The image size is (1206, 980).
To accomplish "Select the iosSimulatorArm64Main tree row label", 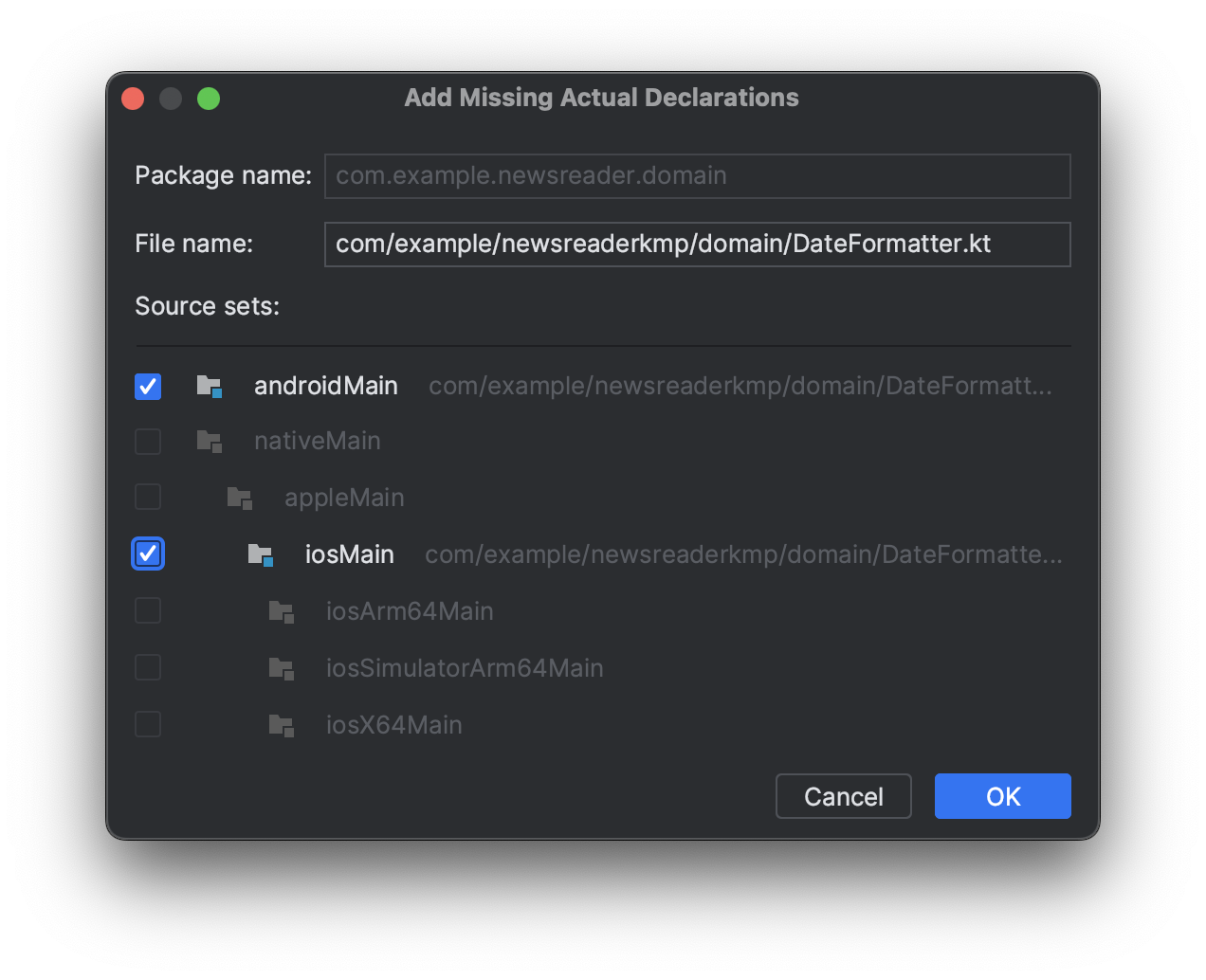I will point(465,668).
